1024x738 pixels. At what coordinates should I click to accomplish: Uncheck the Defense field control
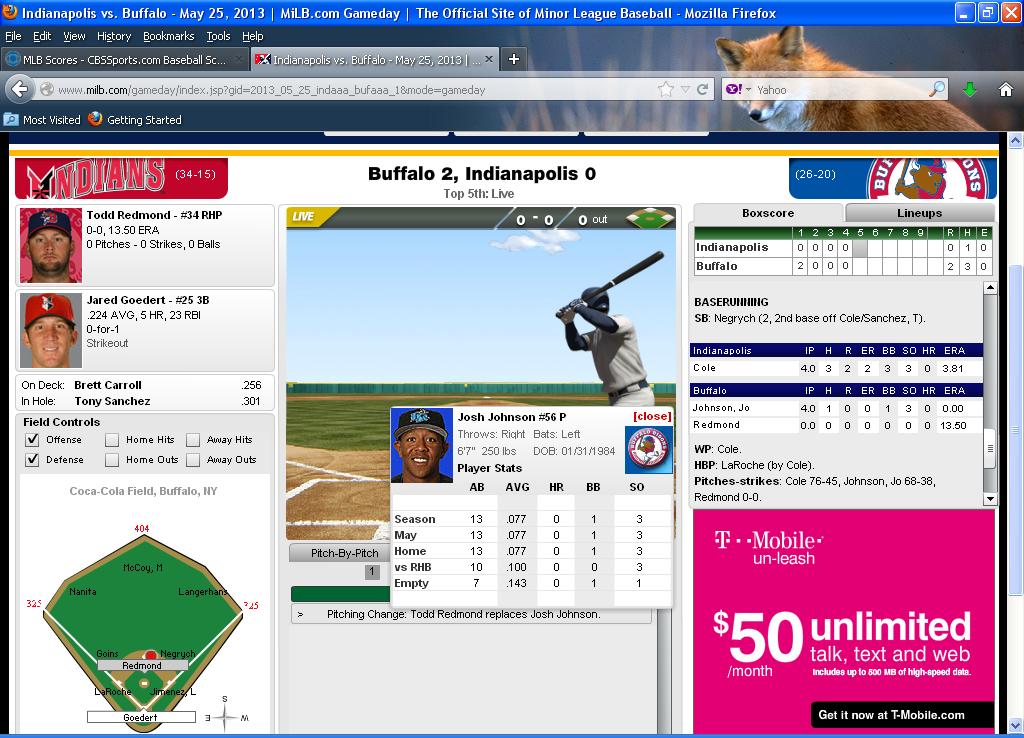point(32,459)
